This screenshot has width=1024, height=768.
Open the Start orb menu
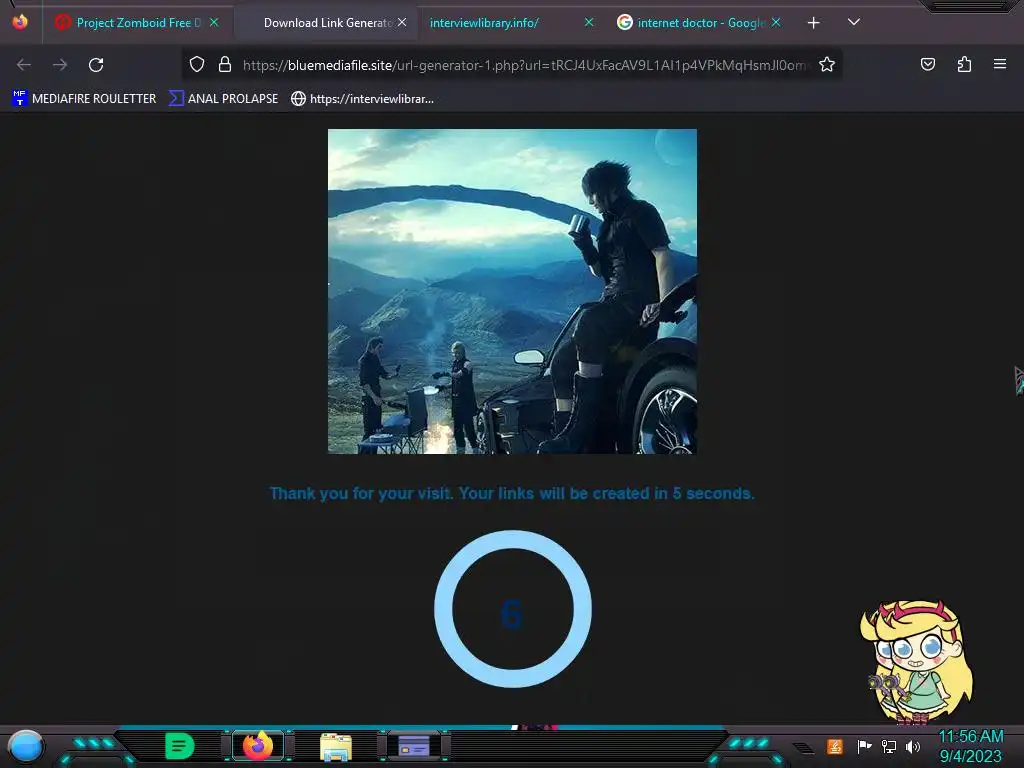pos(25,747)
